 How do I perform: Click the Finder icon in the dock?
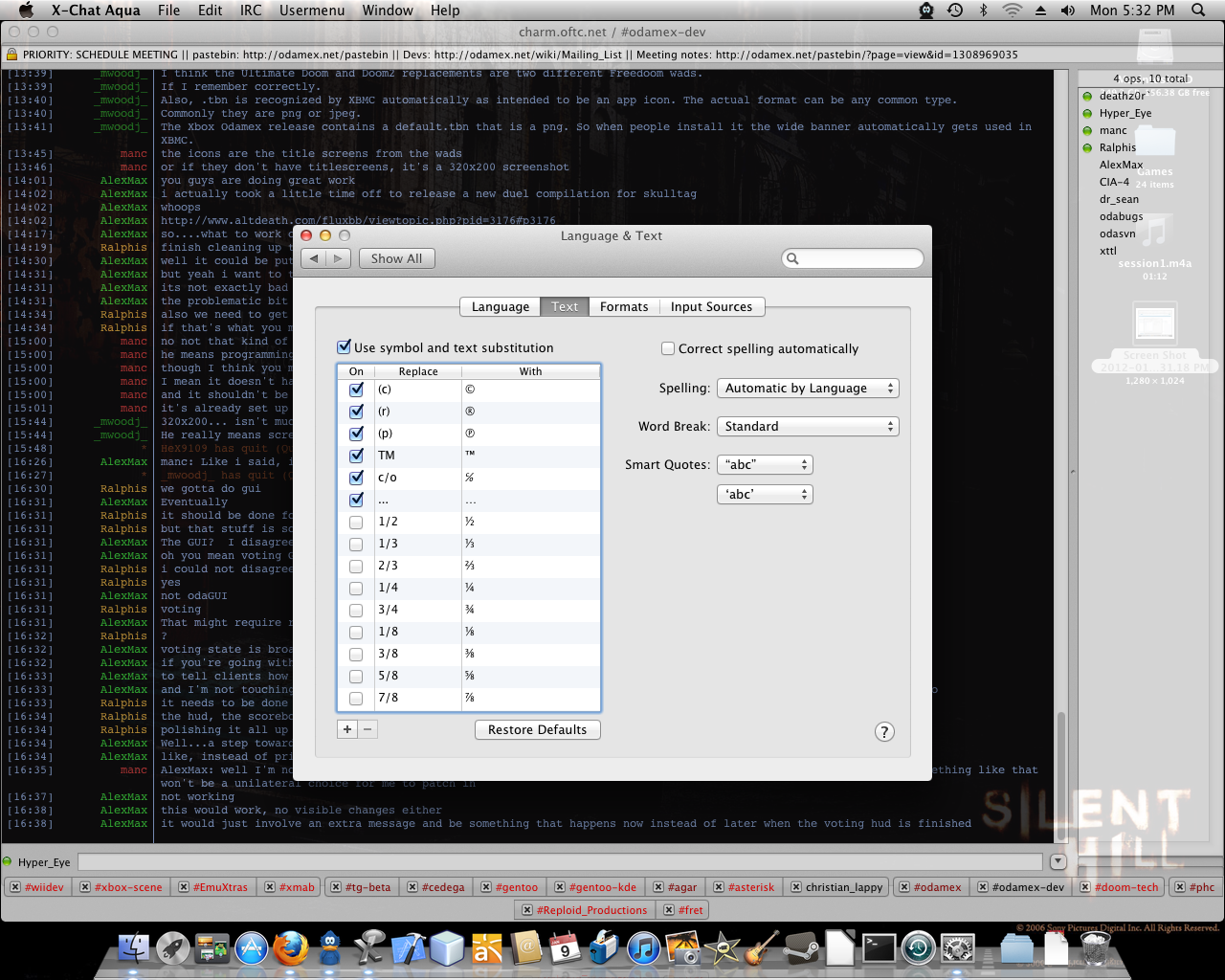coord(133,949)
